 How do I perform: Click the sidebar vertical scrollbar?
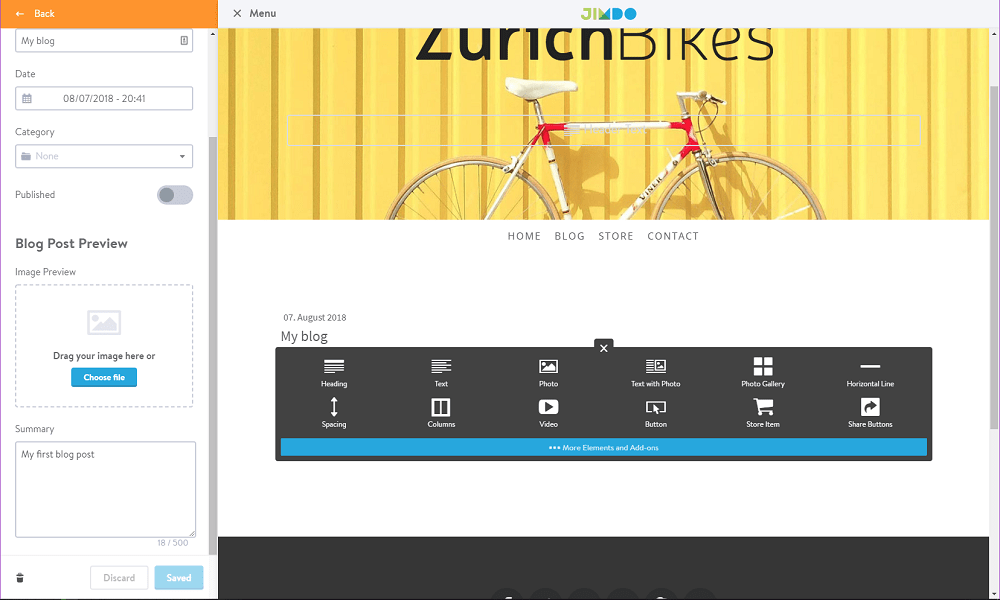(213, 344)
